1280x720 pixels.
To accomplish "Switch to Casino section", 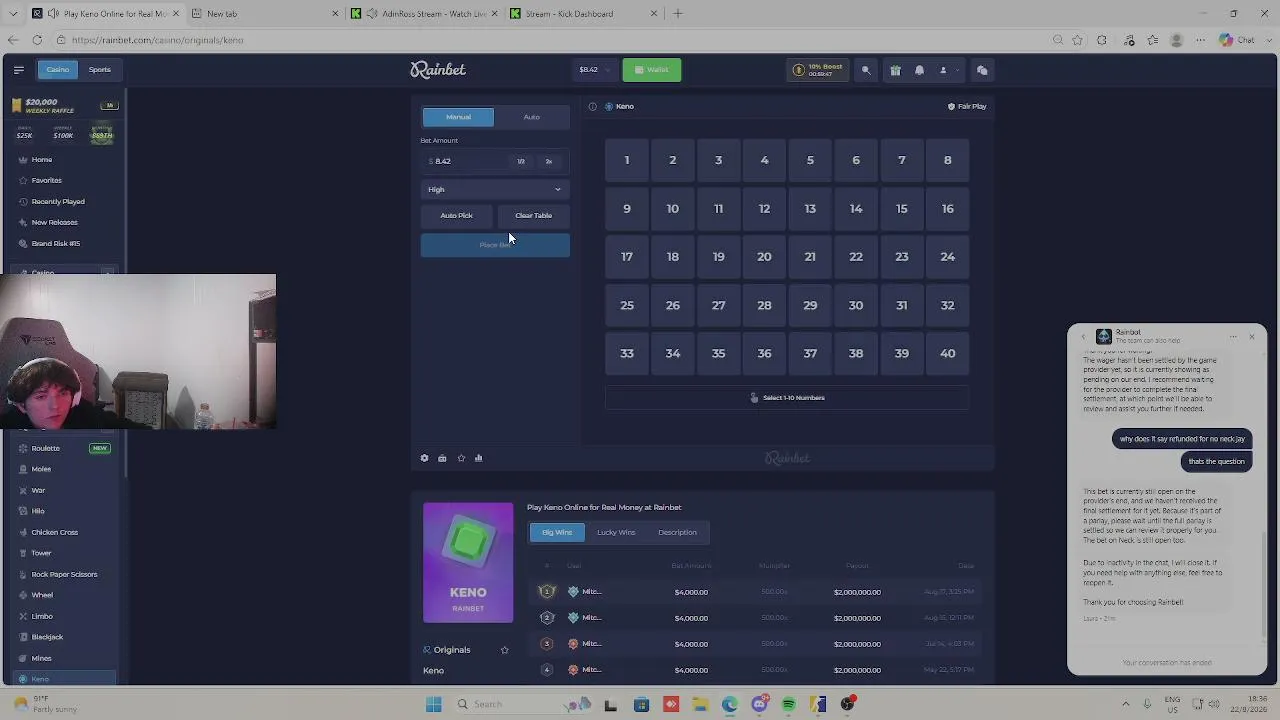I will pyautogui.click(x=58, y=70).
